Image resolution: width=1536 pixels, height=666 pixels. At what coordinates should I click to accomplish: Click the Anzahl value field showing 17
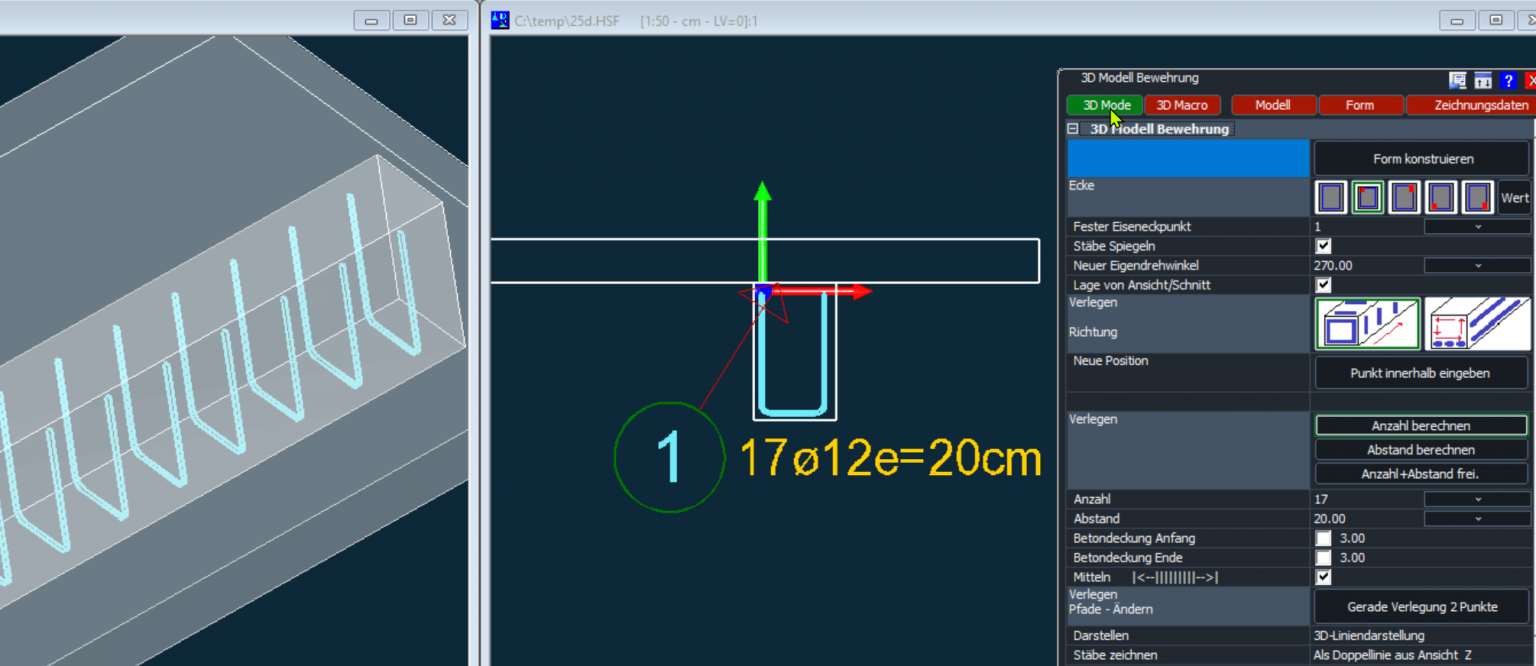click(x=1365, y=499)
